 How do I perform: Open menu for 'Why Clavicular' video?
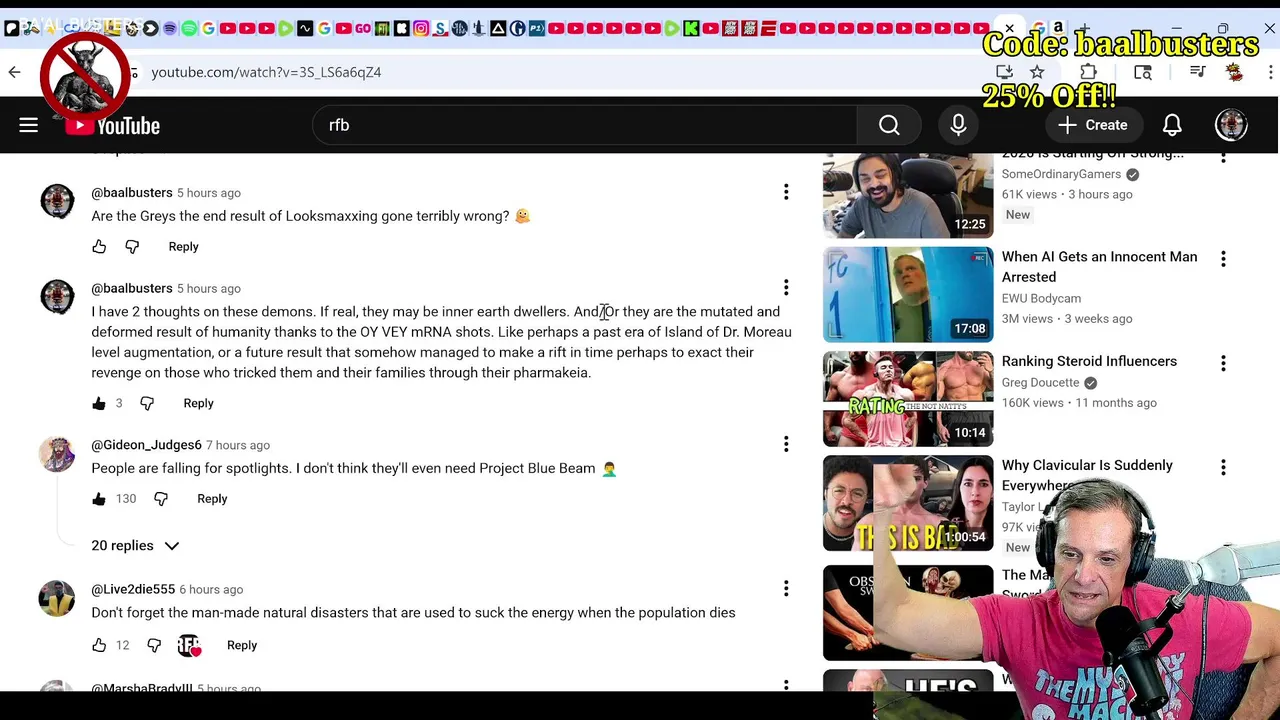click(x=1223, y=467)
